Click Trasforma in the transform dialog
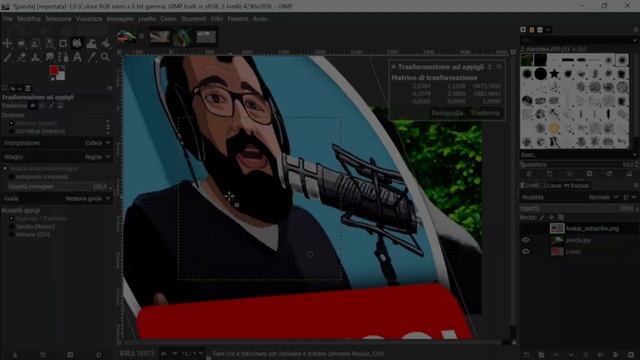 (x=485, y=113)
